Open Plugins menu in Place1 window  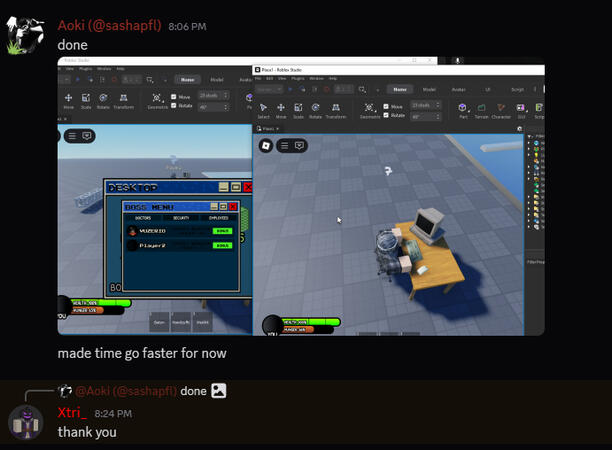297,78
